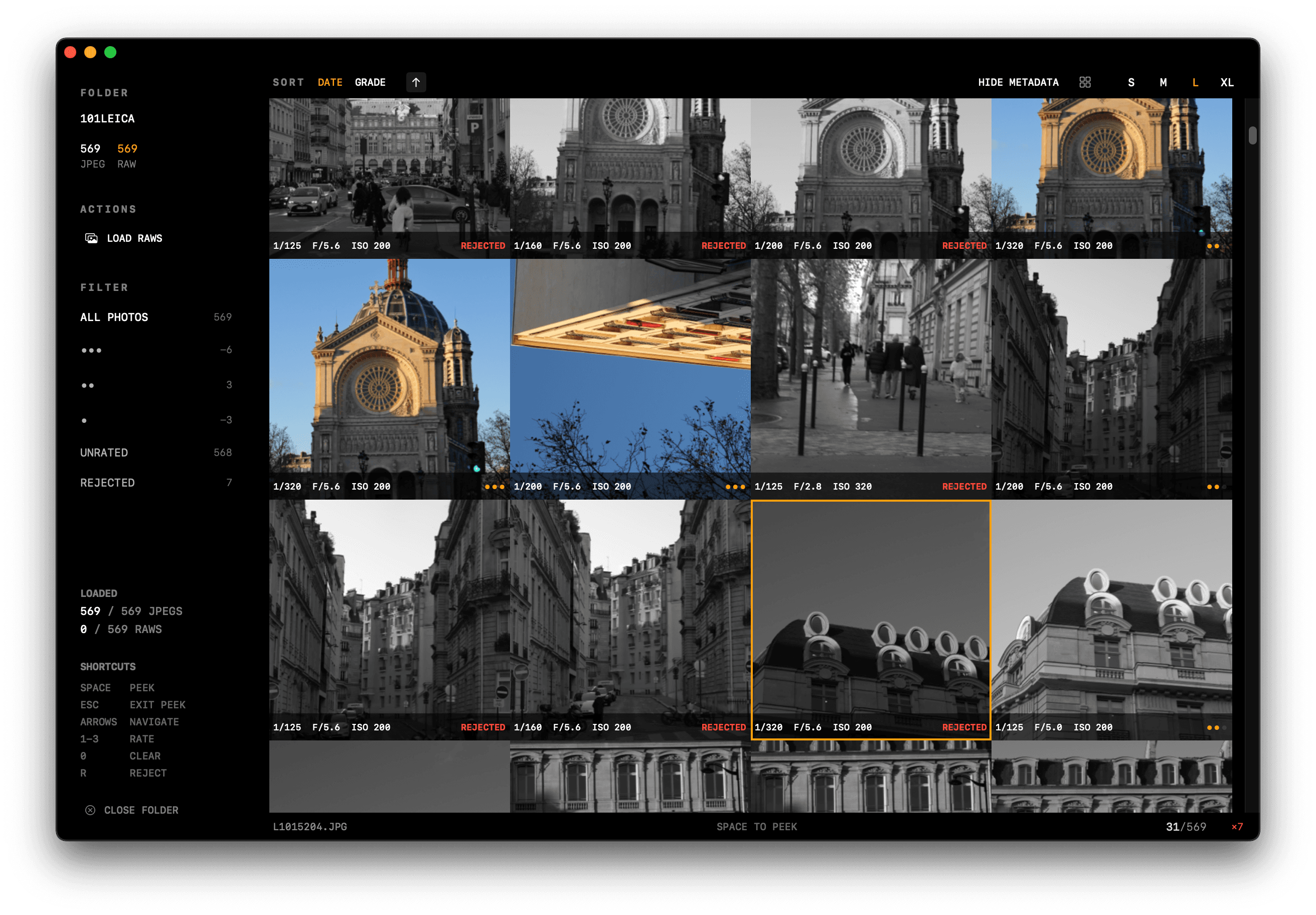
Task: Toggle Hide Metadata option
Action: pos(1018,83)
